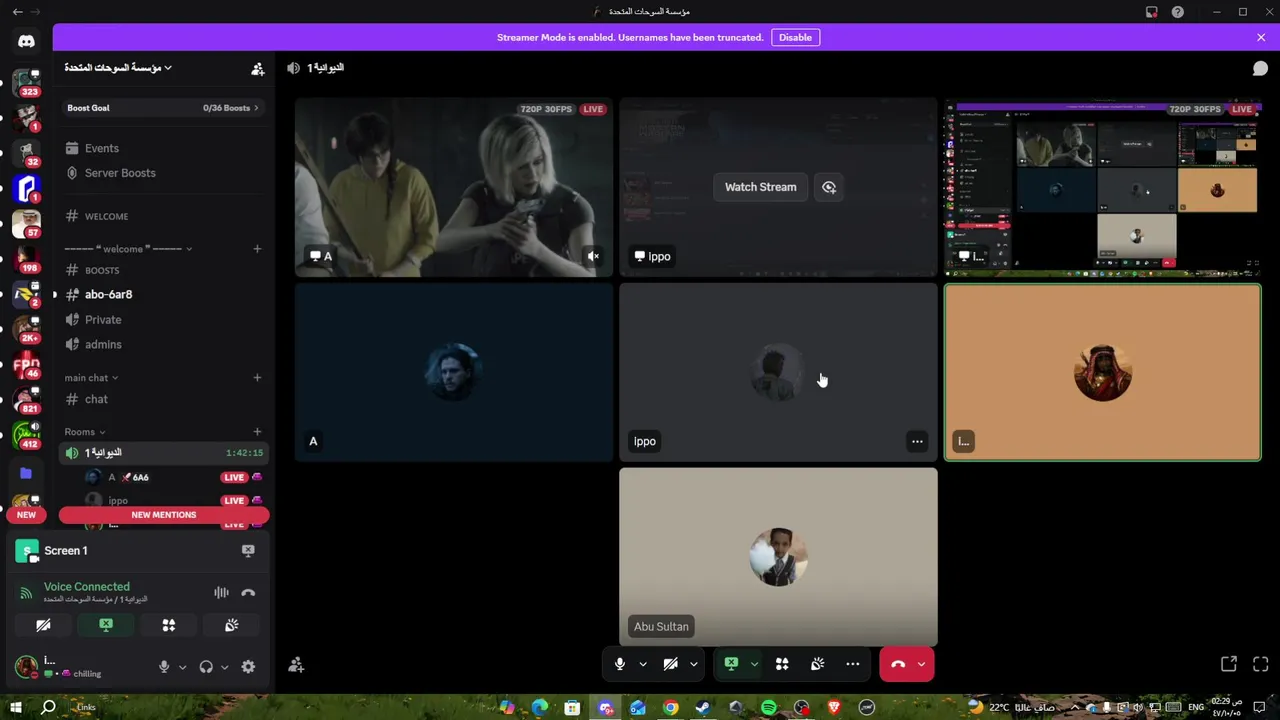Screen dimensions: 1280x720
Task: Dismiss the Streamer Mode banner
Action: pyautogui.click(x=1261, y=38)
